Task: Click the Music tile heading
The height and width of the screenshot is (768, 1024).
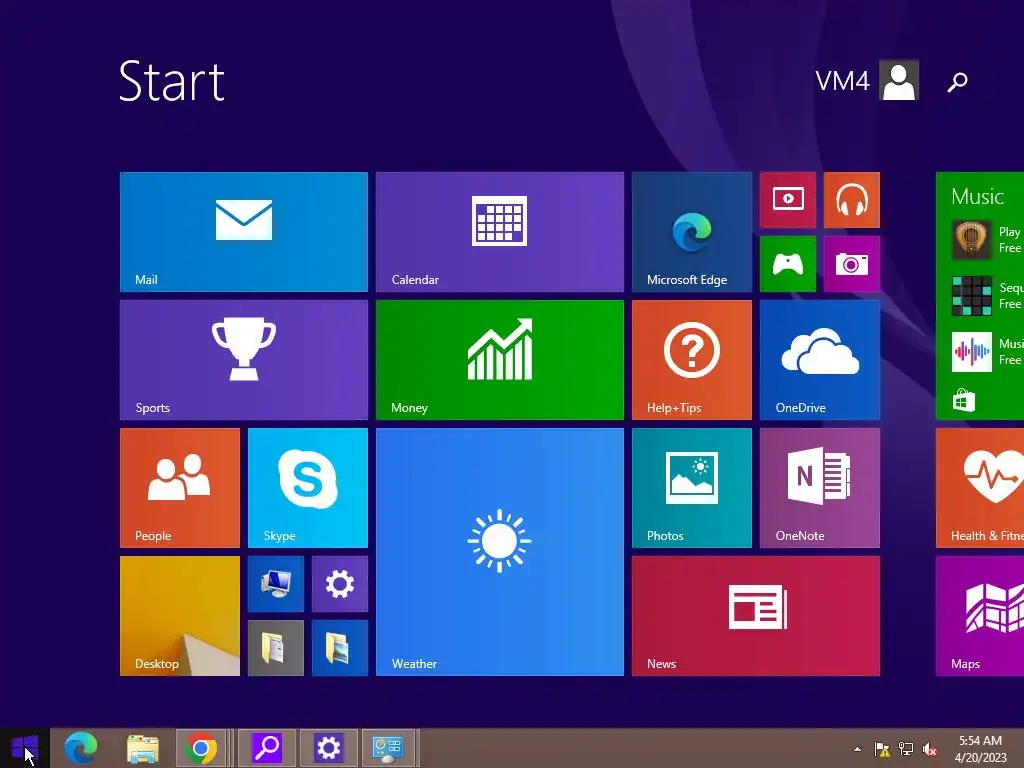Action: 977,197
